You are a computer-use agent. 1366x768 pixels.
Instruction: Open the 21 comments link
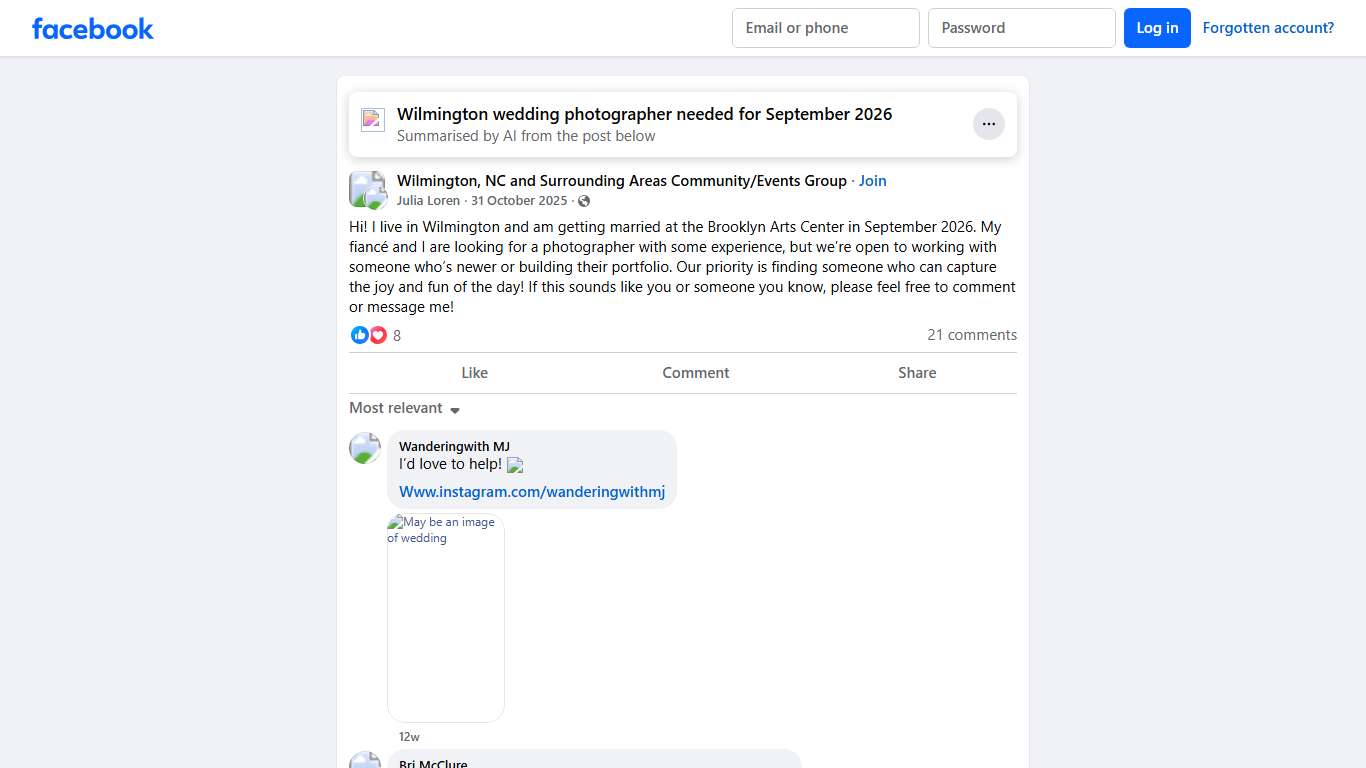click(971, 335)
